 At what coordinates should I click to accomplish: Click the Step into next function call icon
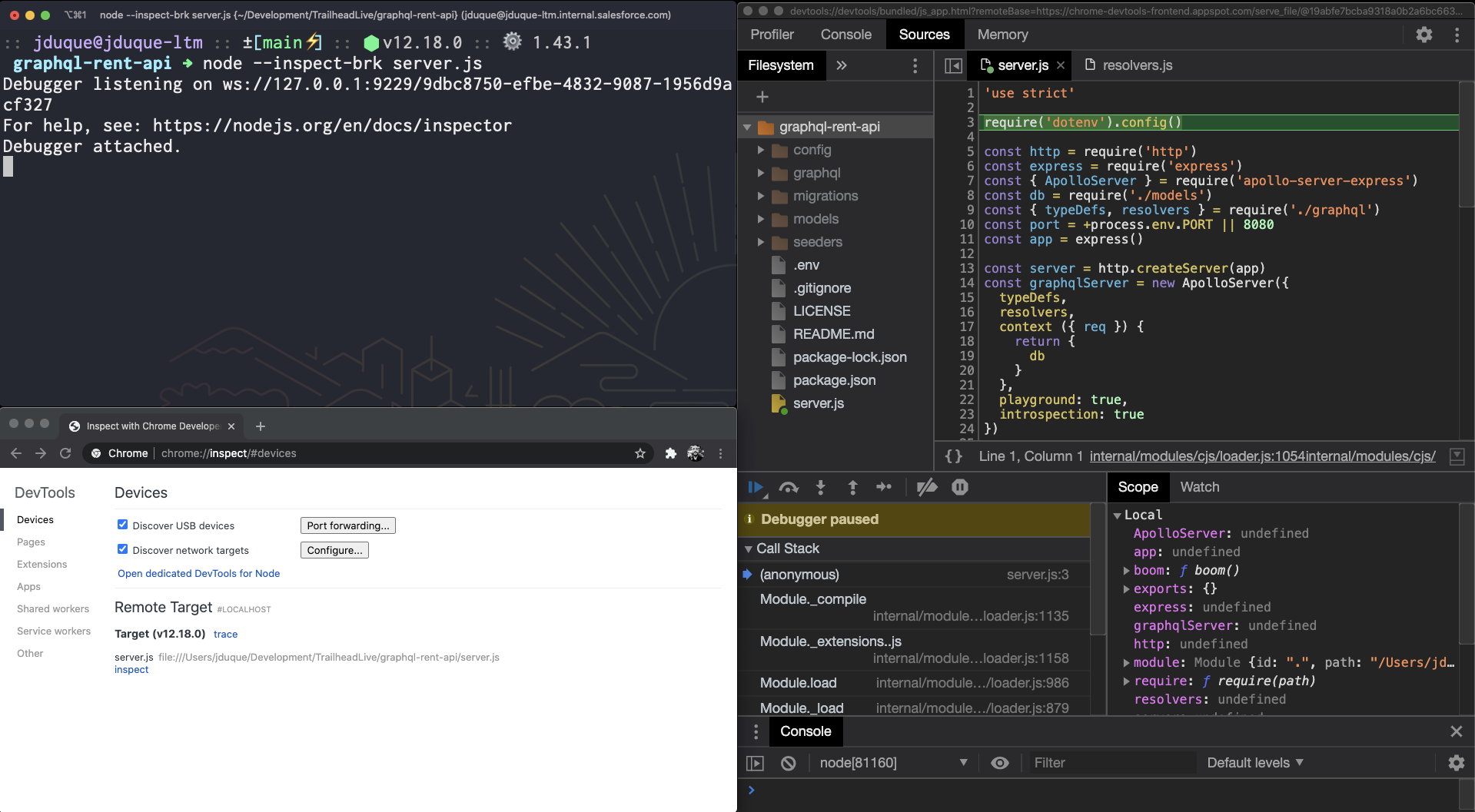pyautogui.click(x=820, y=487)
